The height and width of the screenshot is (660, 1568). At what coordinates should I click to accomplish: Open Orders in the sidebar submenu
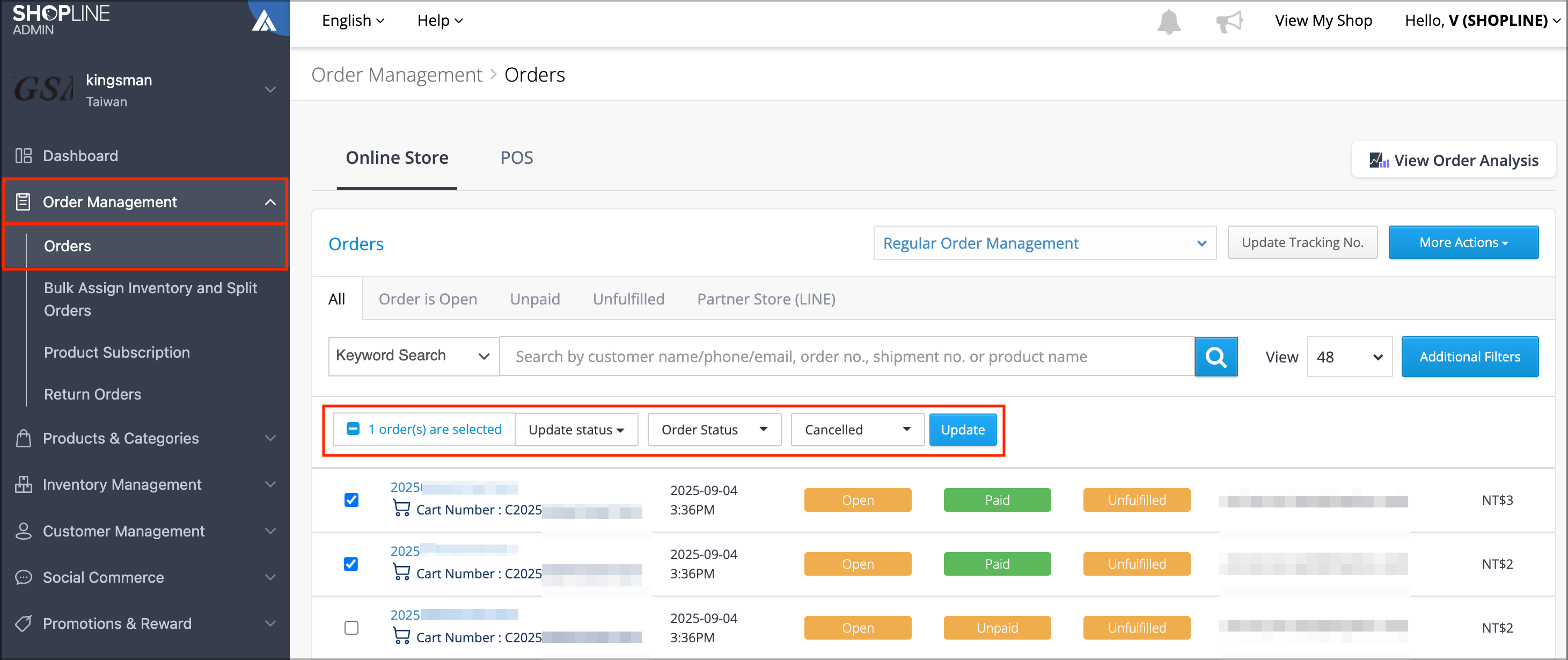click(x=145, y=246)
